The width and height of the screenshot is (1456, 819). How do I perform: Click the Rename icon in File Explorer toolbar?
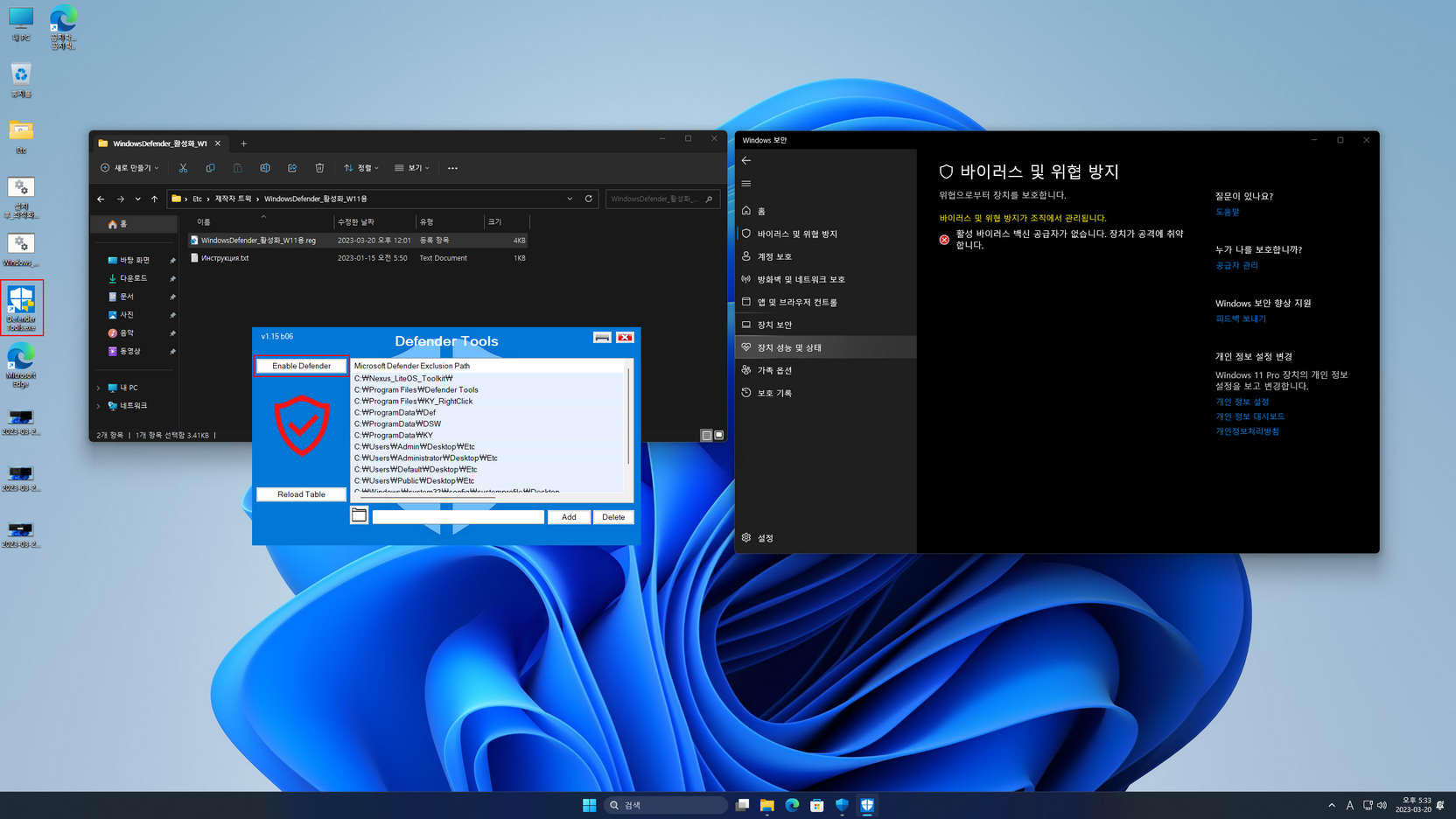(265, 168)
